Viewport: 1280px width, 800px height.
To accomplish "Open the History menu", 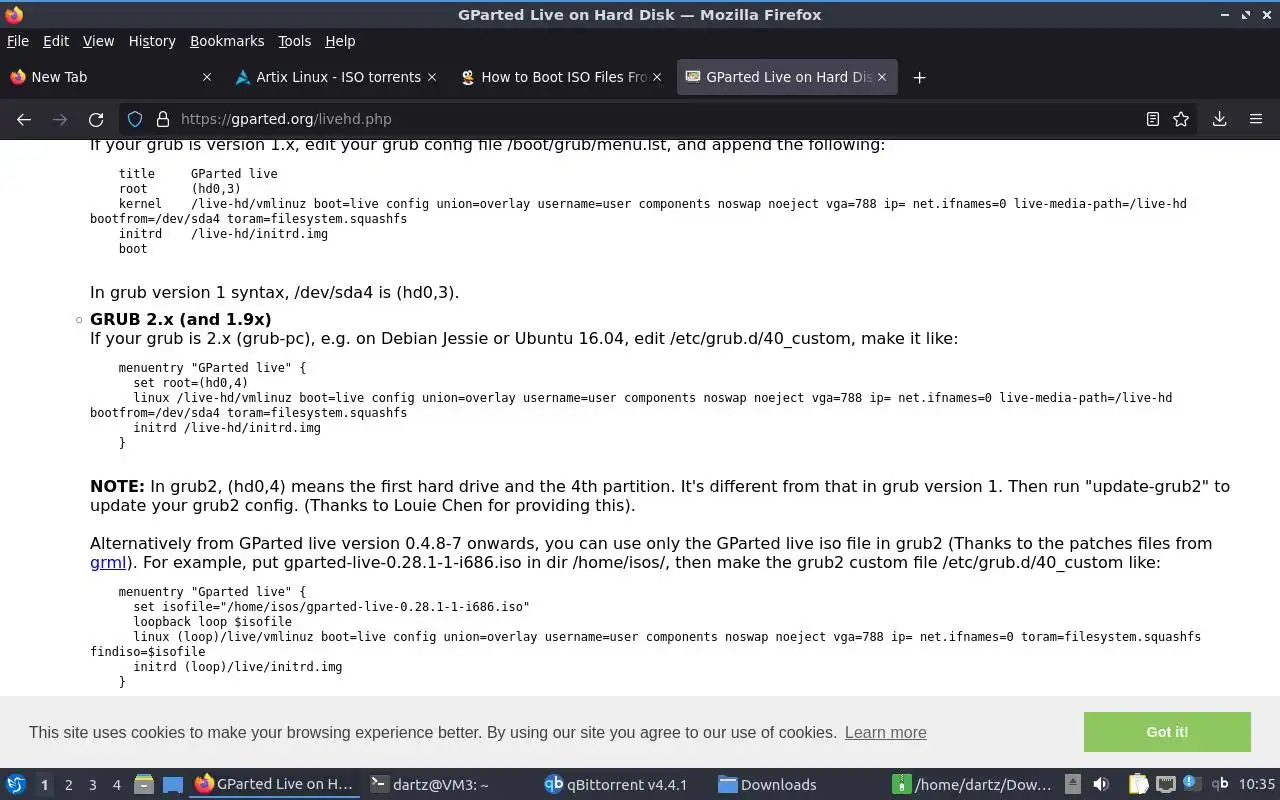I will point(152,41).
